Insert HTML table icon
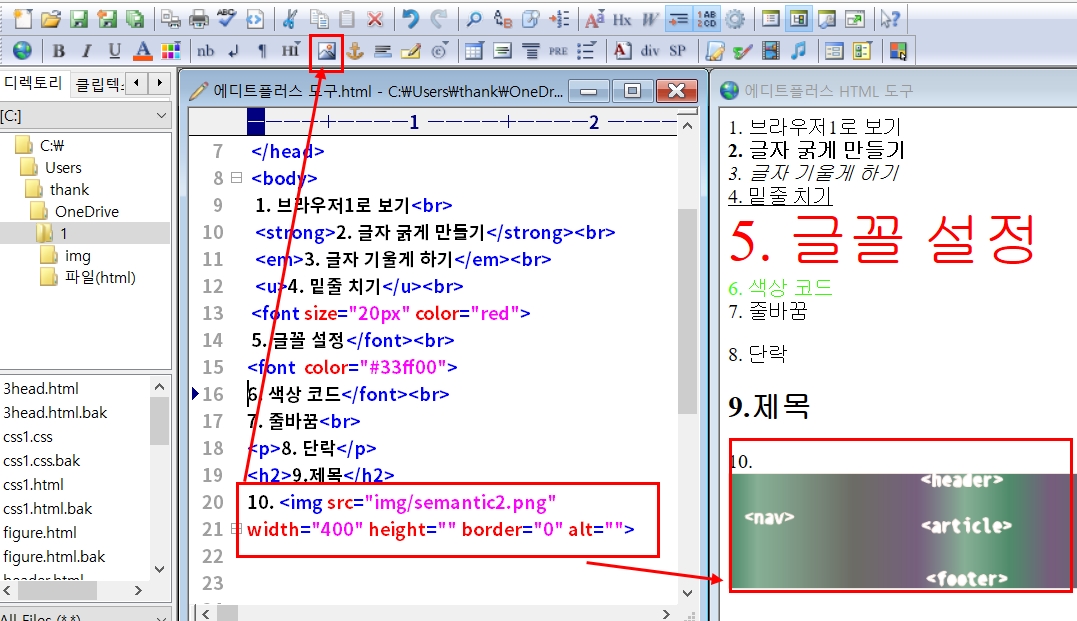The height and width of the screenshot is (621, 1077). tap(474, 50)
